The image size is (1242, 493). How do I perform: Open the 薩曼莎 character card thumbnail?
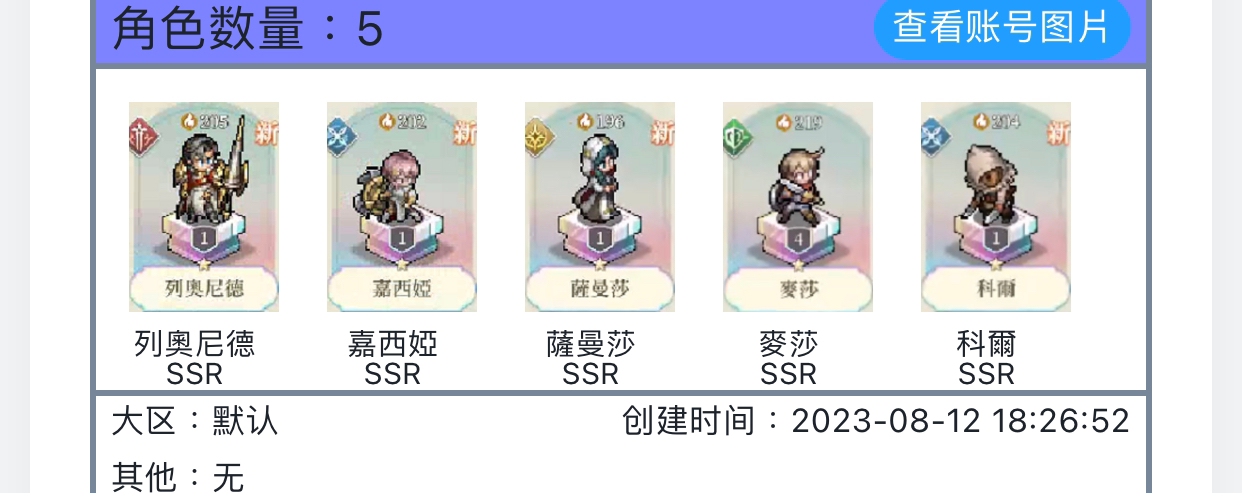pos(600,207)
